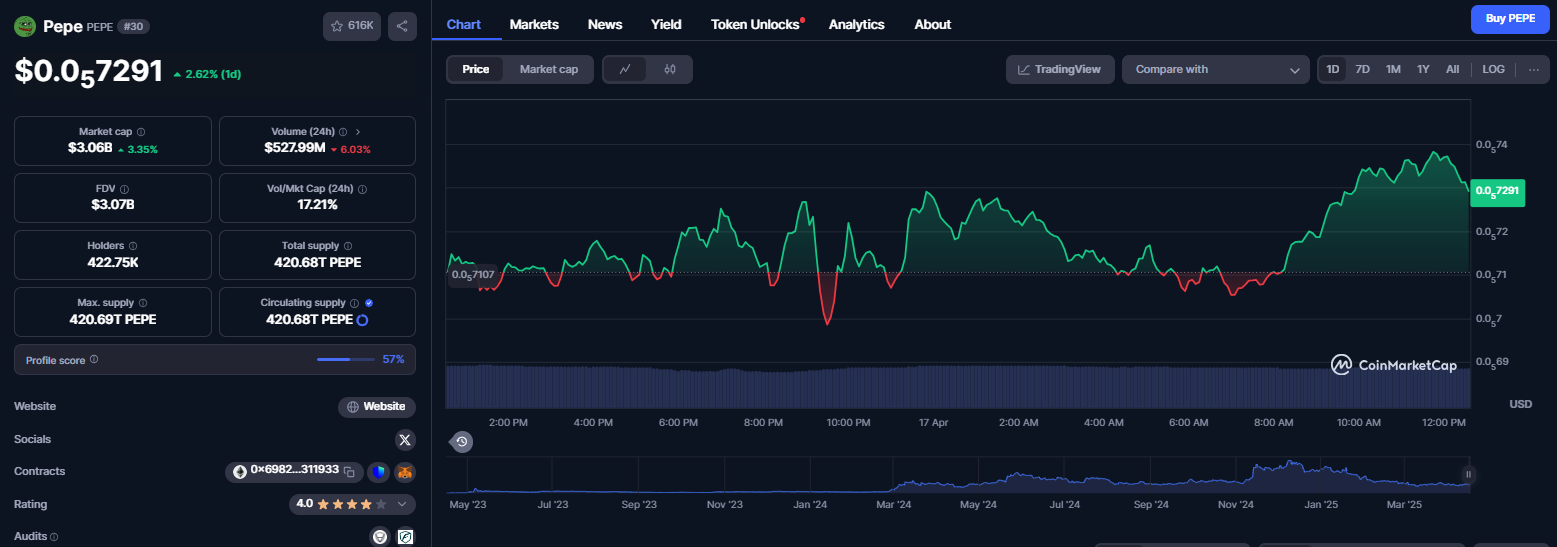This screenshot has width=1557, height=547.
Task: Open the Compare with dropdown
Action: 1215,69
